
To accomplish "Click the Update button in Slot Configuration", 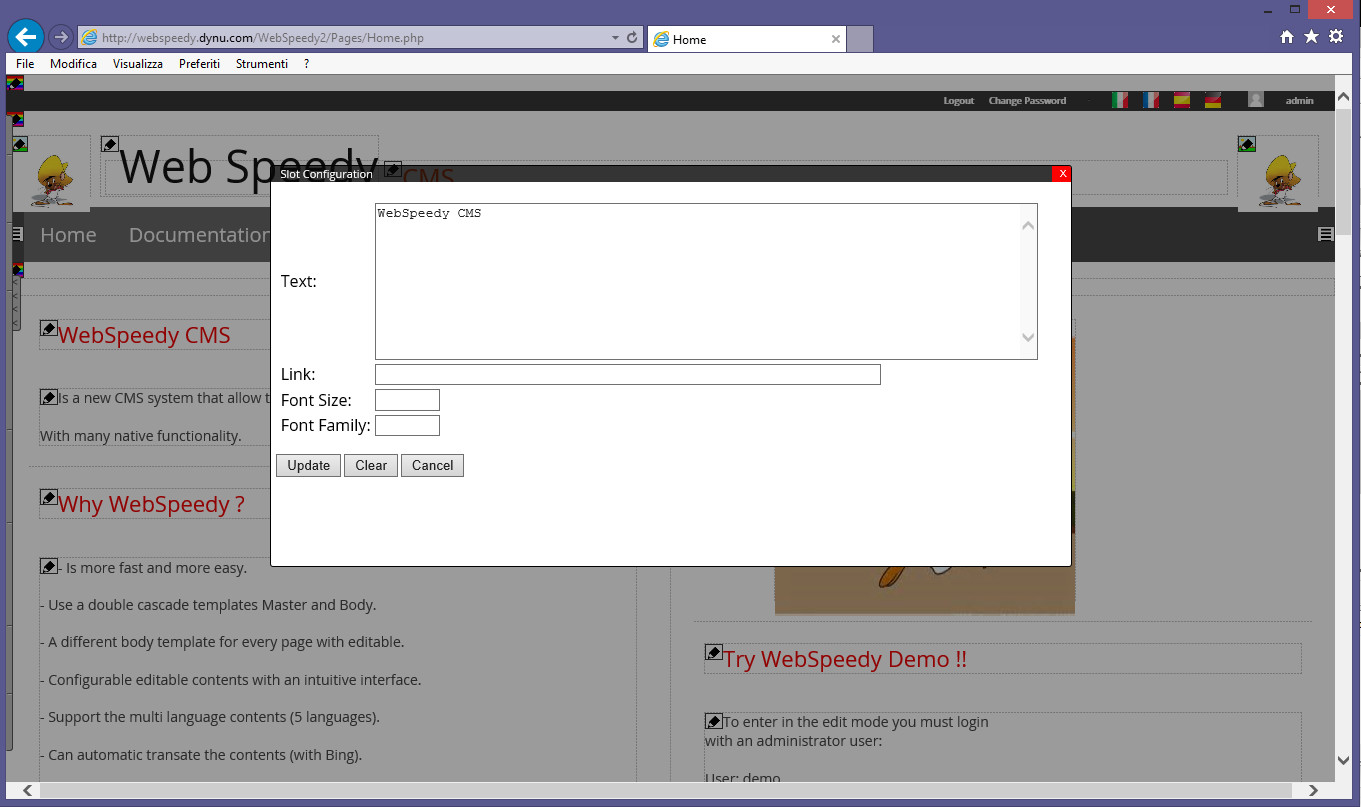I will pyautogui.click(x=308, y=465).
